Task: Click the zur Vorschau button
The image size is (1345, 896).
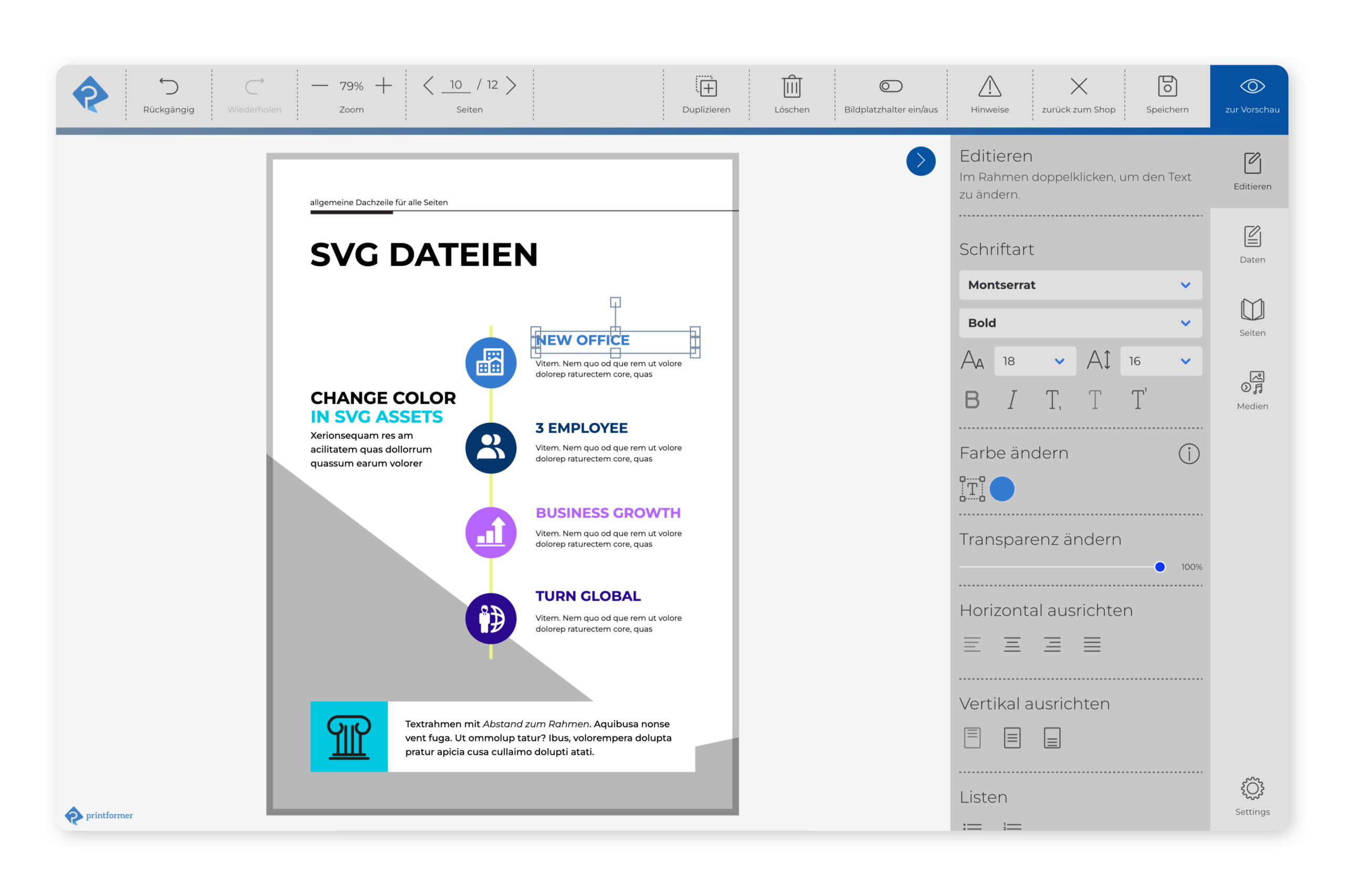Action: point(1252,96)
